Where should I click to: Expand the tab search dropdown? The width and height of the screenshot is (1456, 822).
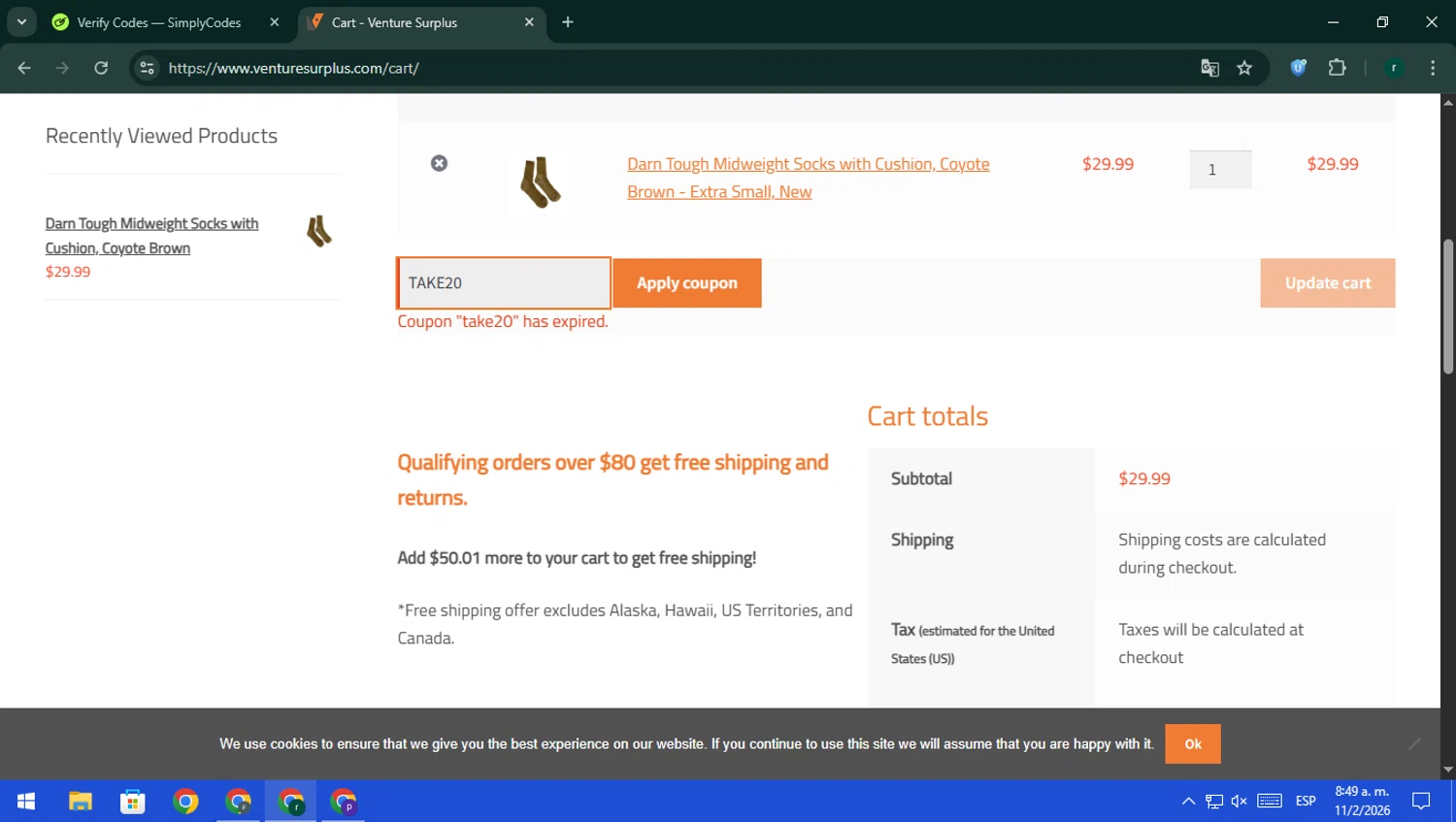(x=21, y=22)
